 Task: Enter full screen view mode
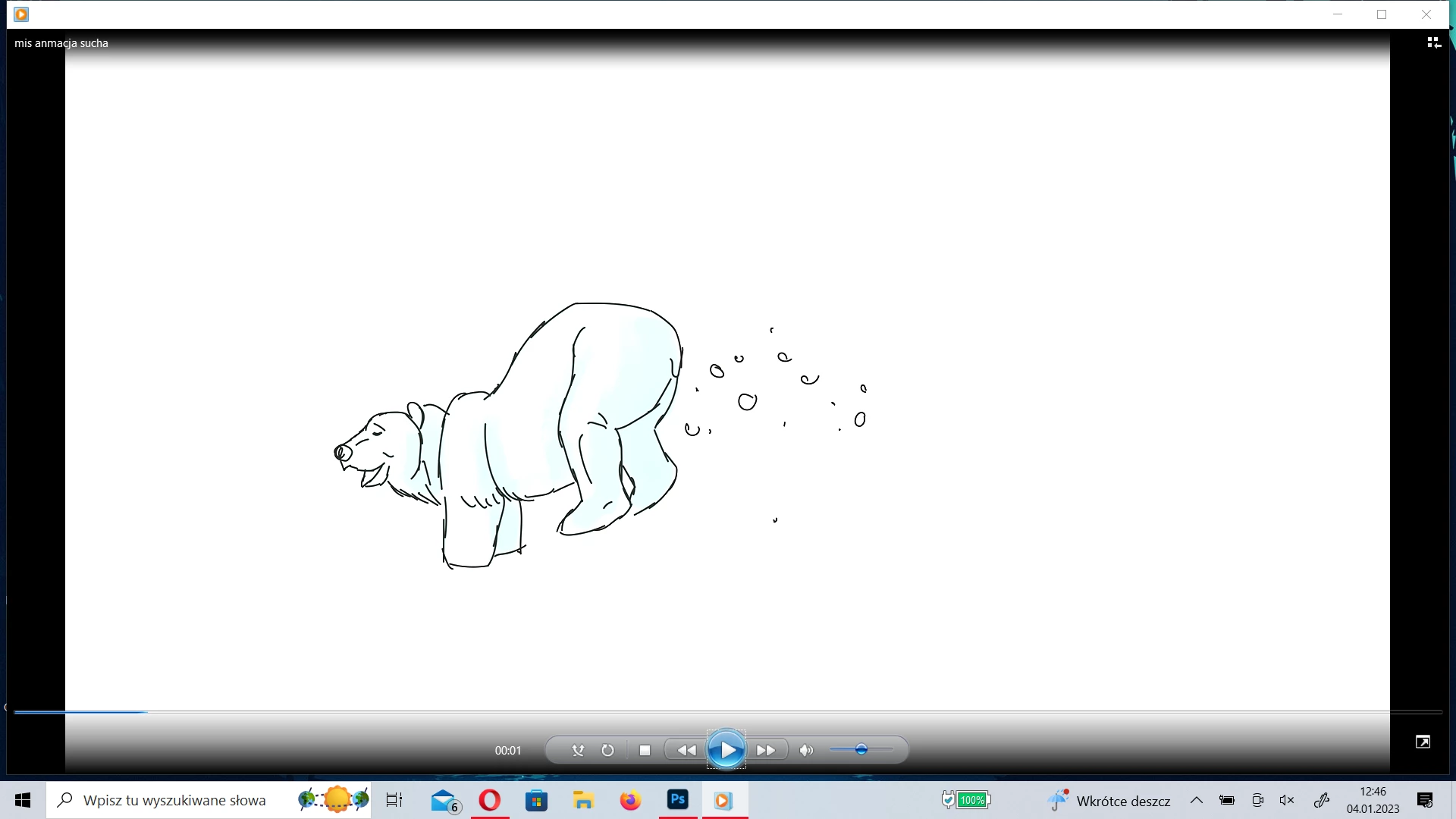coord(1423,742)
